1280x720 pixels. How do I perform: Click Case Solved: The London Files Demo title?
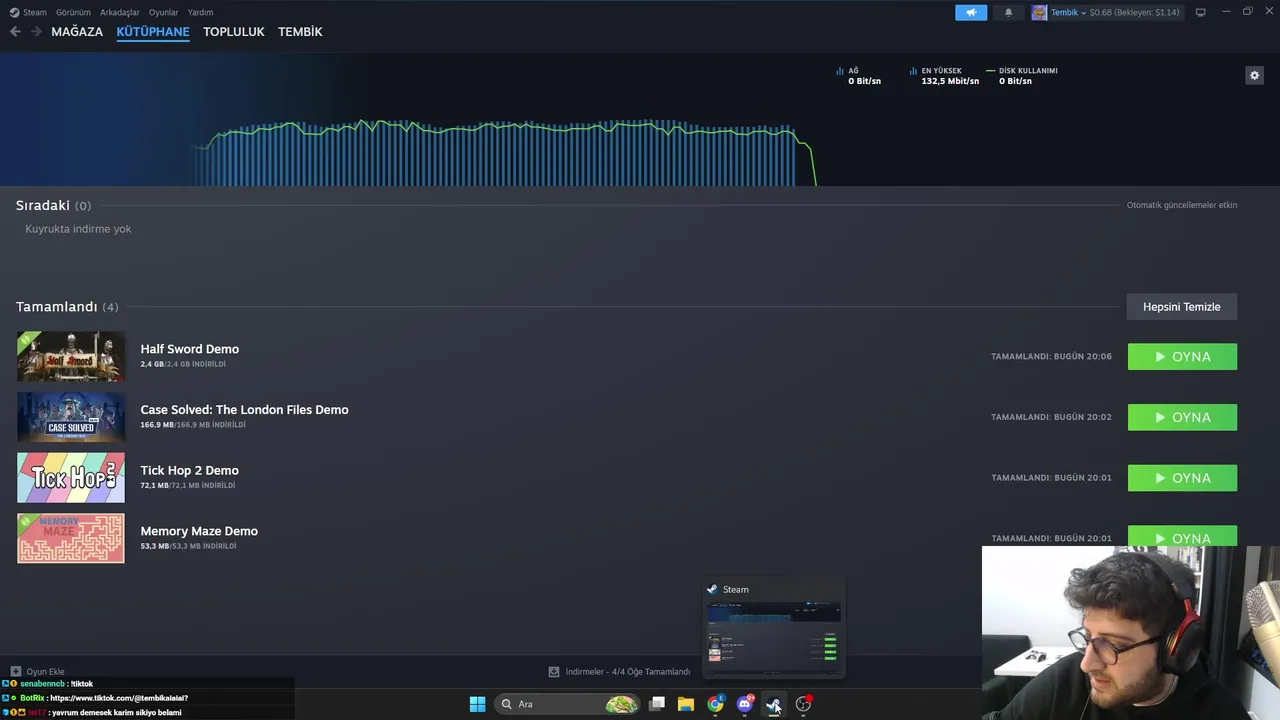coord(244,410)
